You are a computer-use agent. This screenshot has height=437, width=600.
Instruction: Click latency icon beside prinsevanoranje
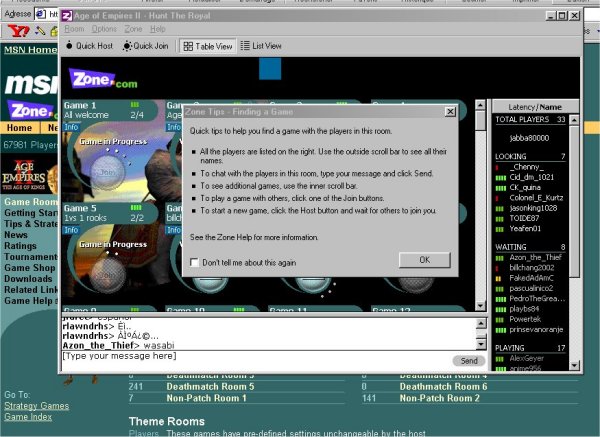501,330
